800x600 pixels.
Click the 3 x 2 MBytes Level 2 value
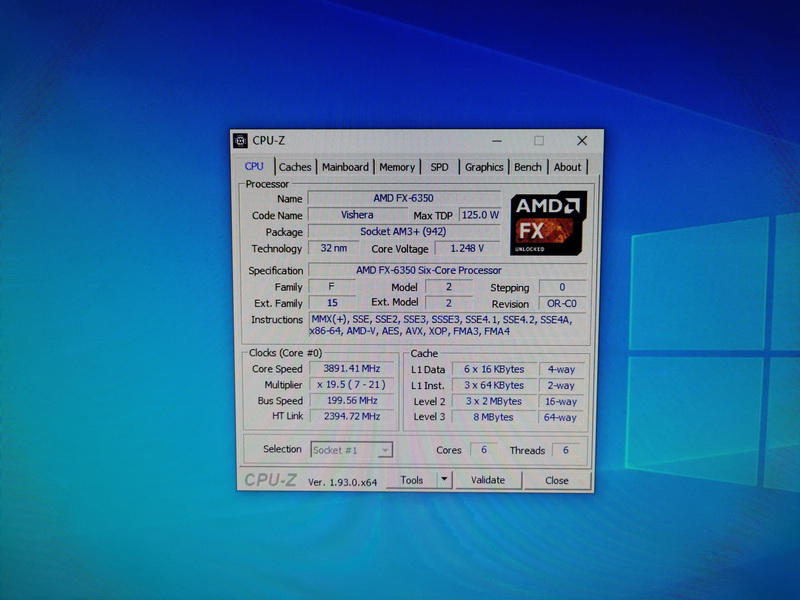pyautogui.click(x=494, y=401)
